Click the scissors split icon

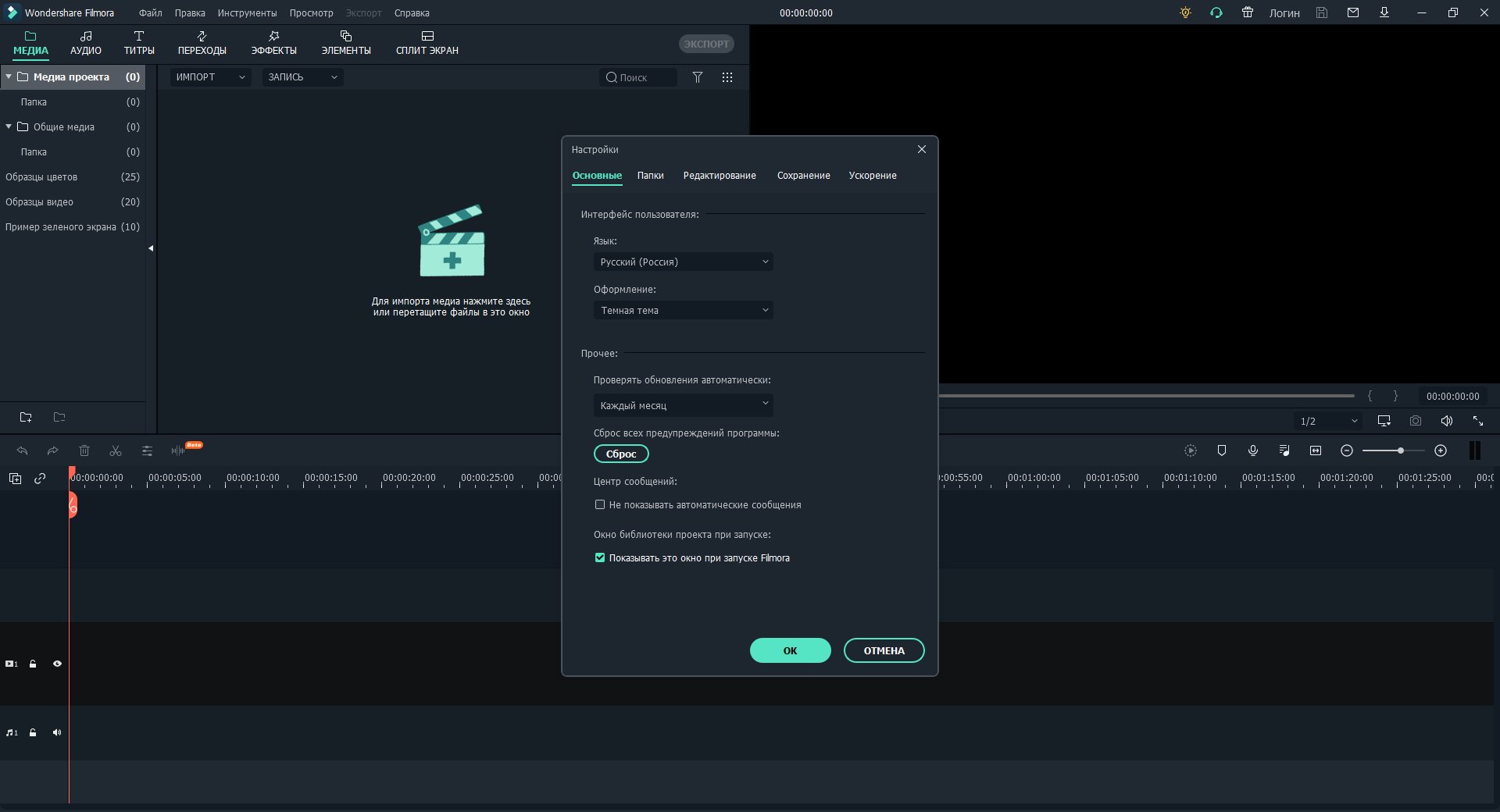click(116, 451)
